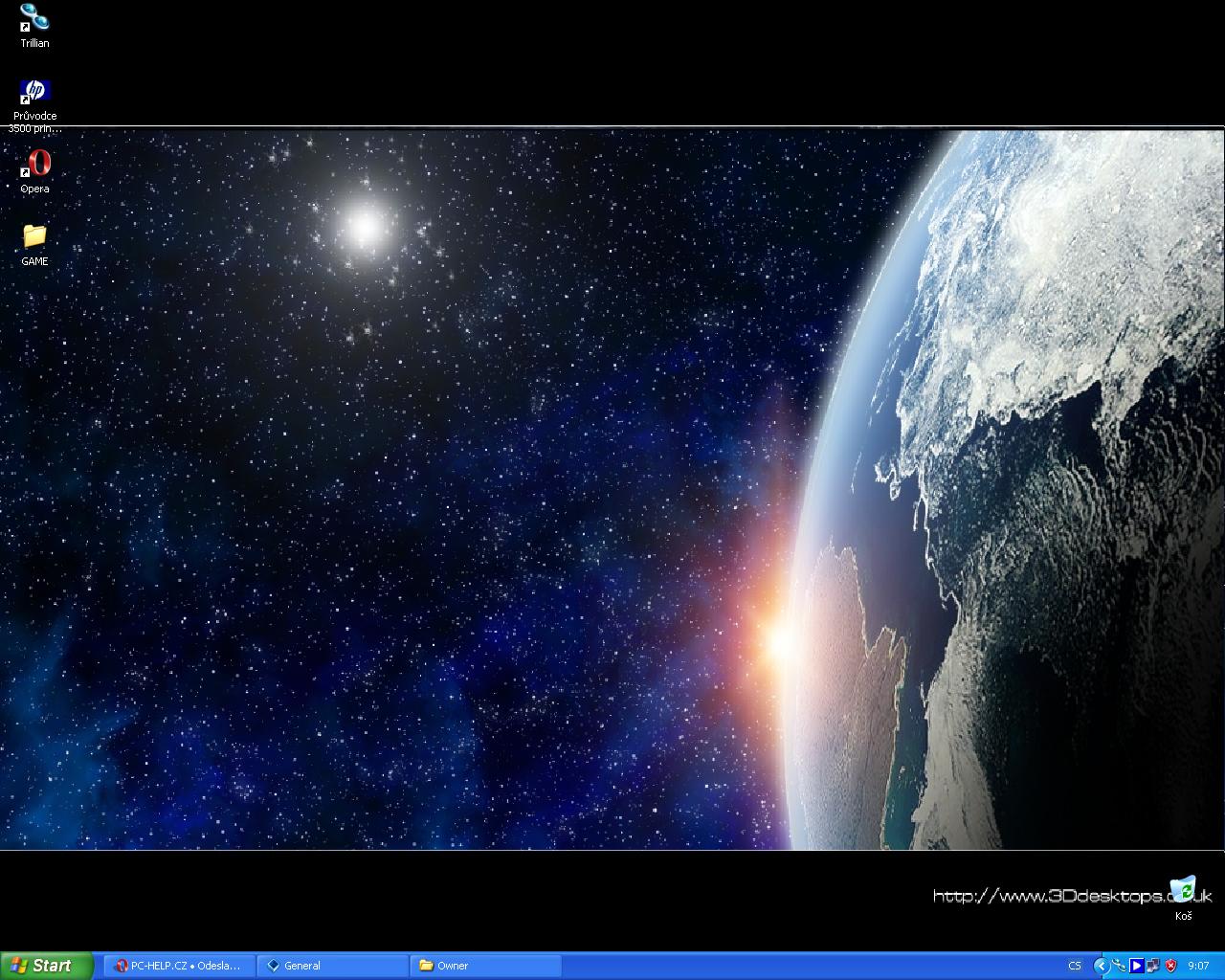1225x980 pixels.
Task: Click the red security shield tray icon
Action: 1170,966
